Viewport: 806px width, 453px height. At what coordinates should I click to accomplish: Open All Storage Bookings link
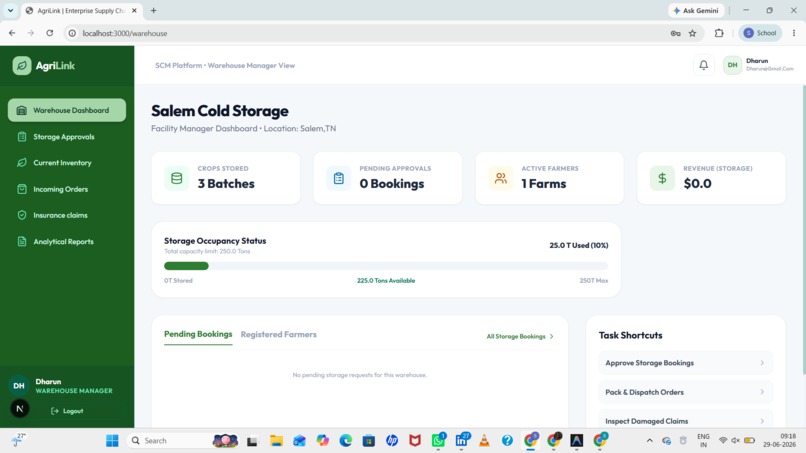pyautogui.click(x=520, y=336)
